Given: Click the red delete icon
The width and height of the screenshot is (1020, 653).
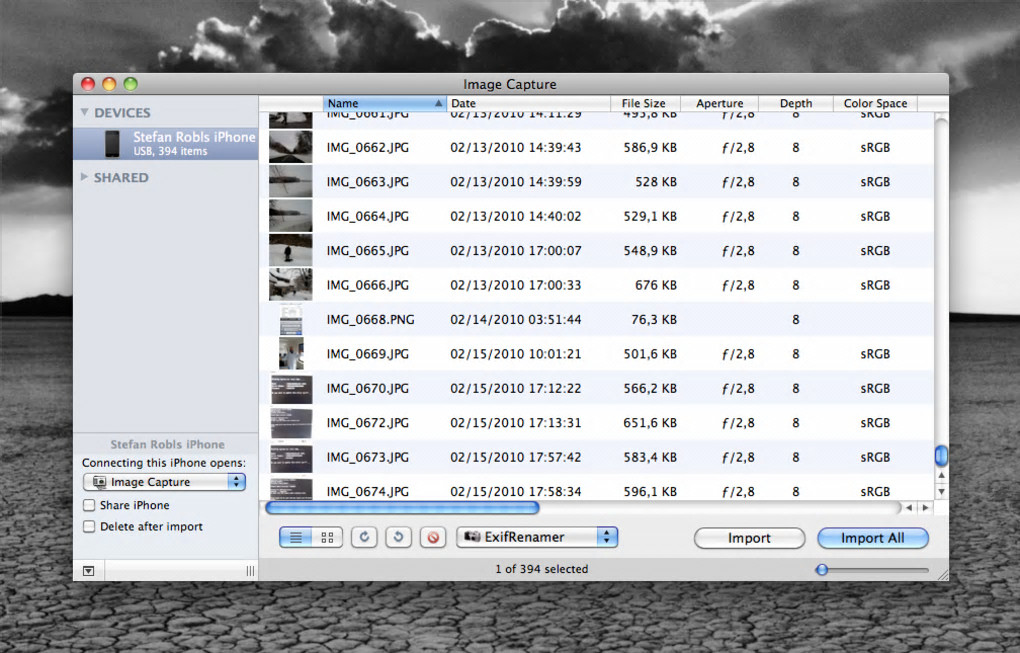Looking at the screenshot, I should click(433, 537).
